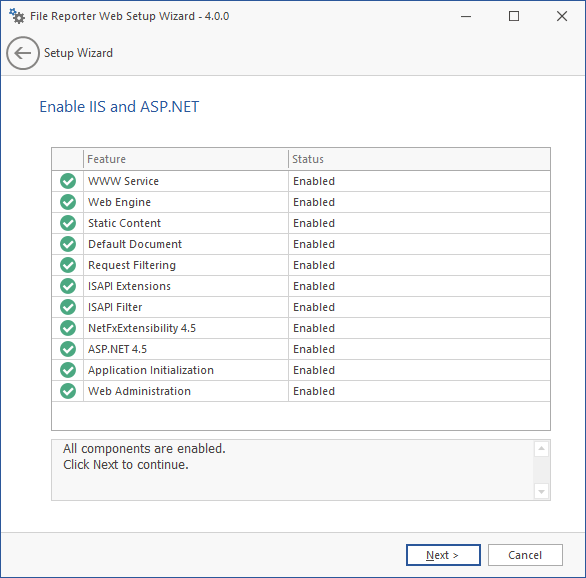
Task: Click the Next button to continue
Action: point(443,555)
